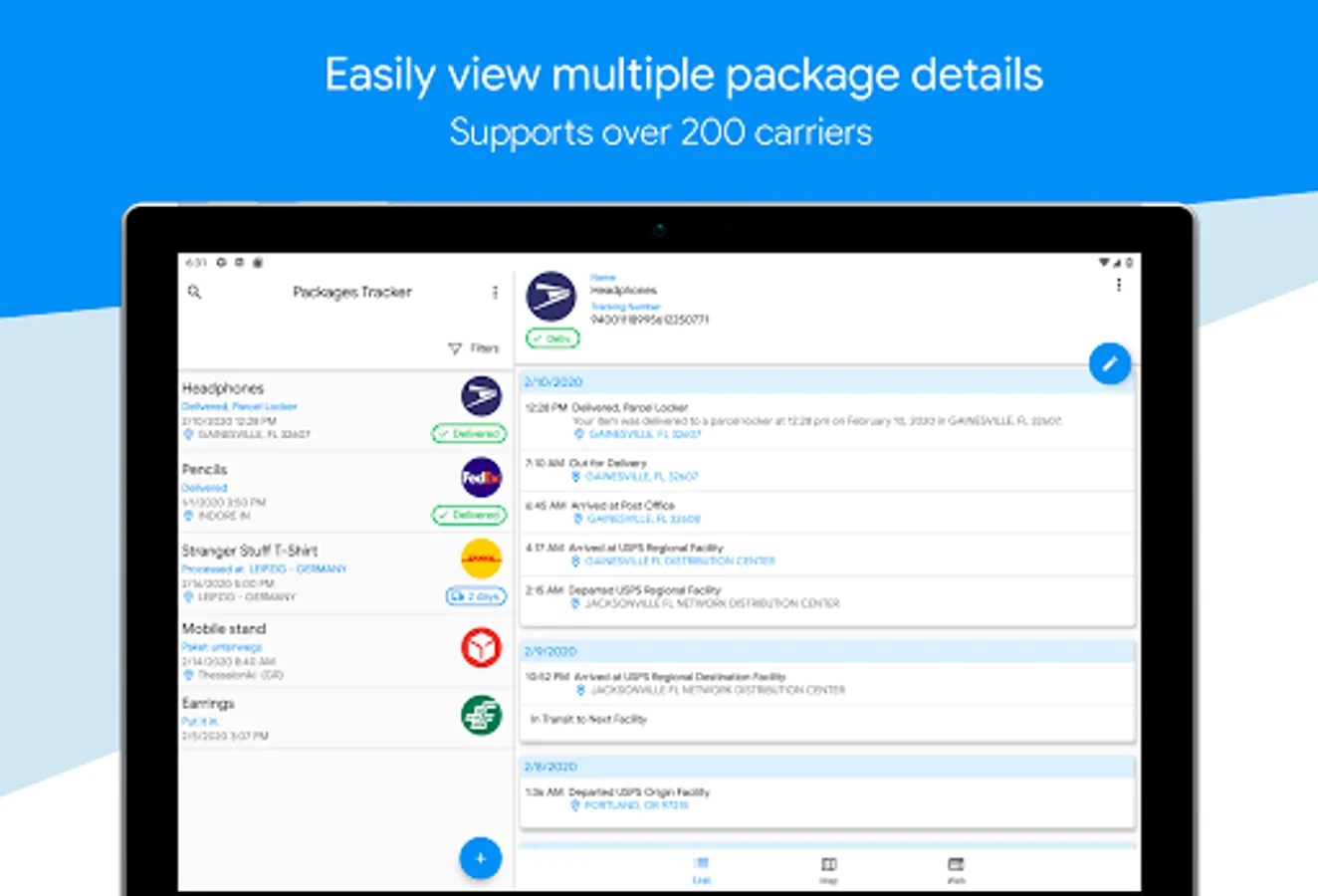The width and height of the screenshot is (1318, 896).
Task: Edit package using the pencil button
Action: 1110,363
